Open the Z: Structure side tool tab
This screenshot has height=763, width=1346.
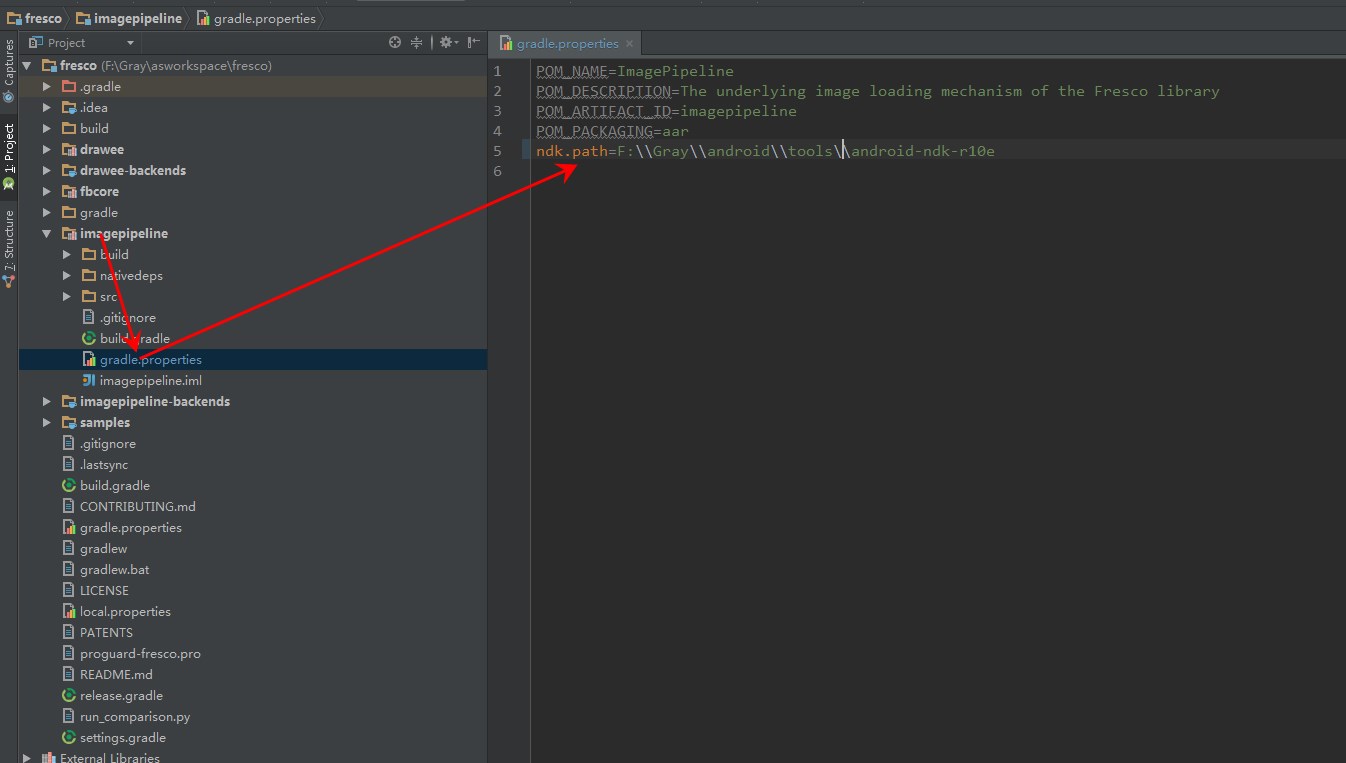(x=9, y=248)
